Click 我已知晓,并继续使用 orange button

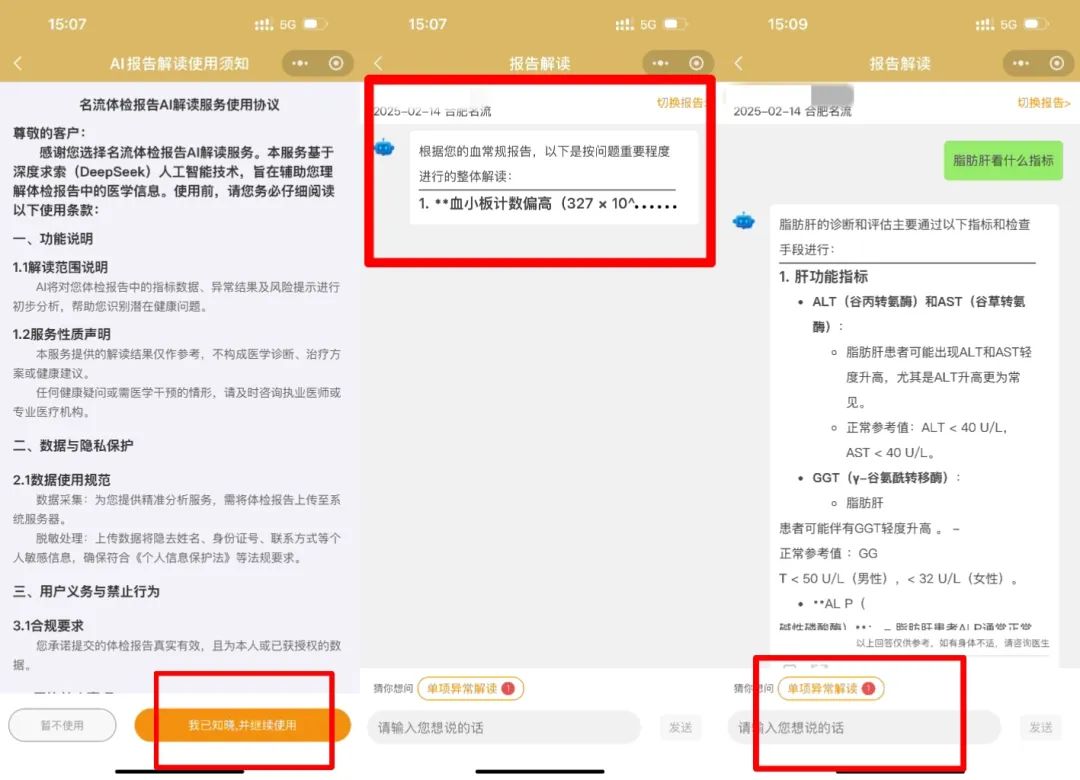tap(242, 725)
